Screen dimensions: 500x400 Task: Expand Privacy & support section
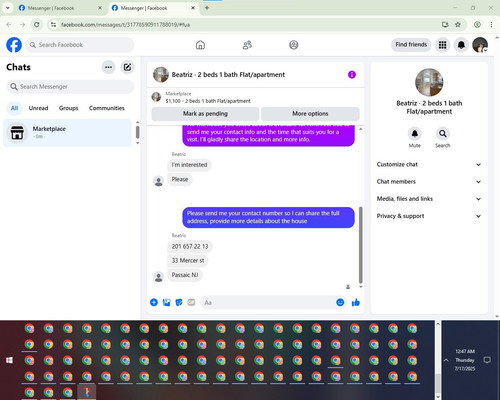(429, 216)
